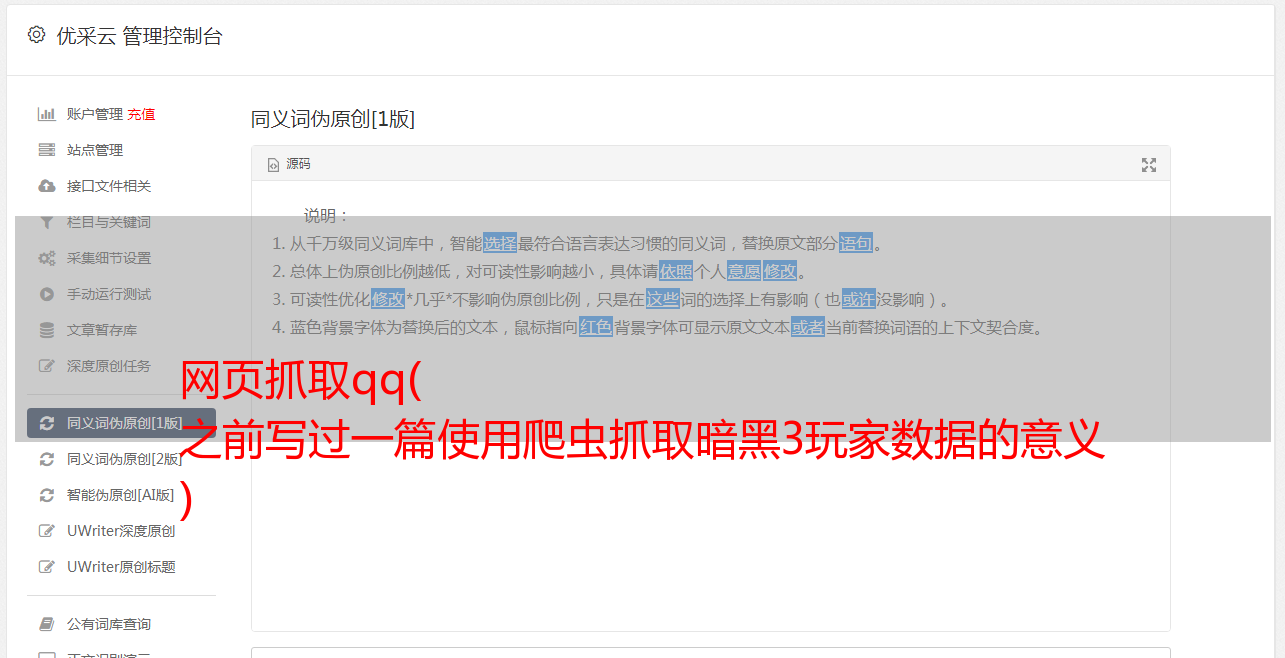Click the refresh icon for 同义词伪原创[2版]

(46, 459)
